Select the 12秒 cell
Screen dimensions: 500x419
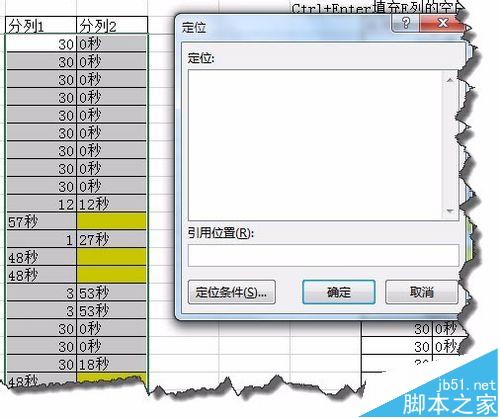(x=112, y=203)
